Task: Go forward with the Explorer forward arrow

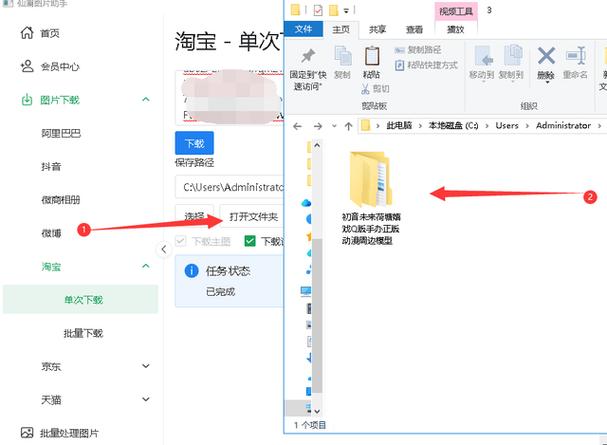Action: pos(318,126)
